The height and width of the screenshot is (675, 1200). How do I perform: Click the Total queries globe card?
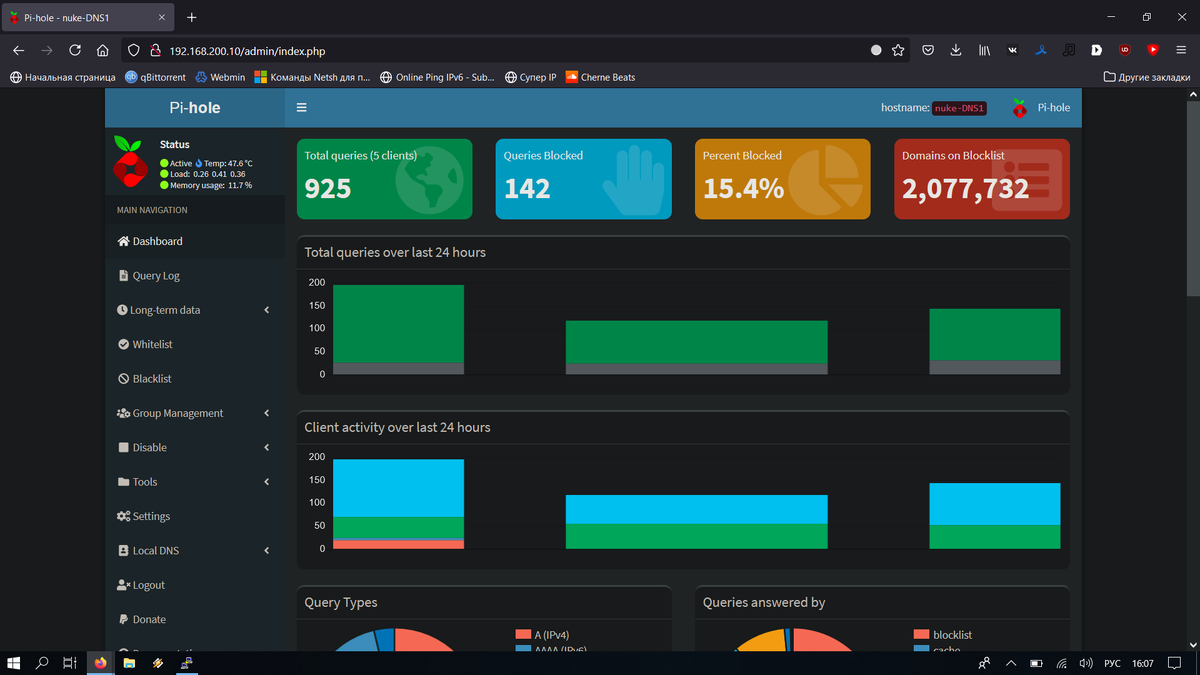tap(384, 178)
